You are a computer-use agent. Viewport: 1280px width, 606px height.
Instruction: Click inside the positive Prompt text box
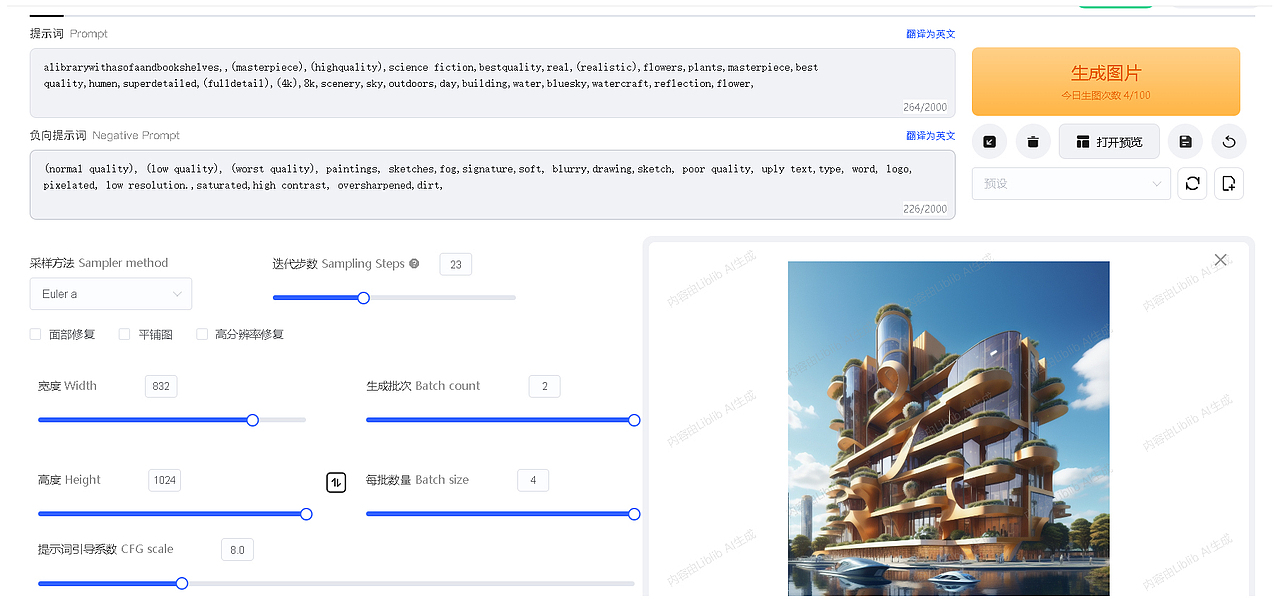tap(492, 83)
